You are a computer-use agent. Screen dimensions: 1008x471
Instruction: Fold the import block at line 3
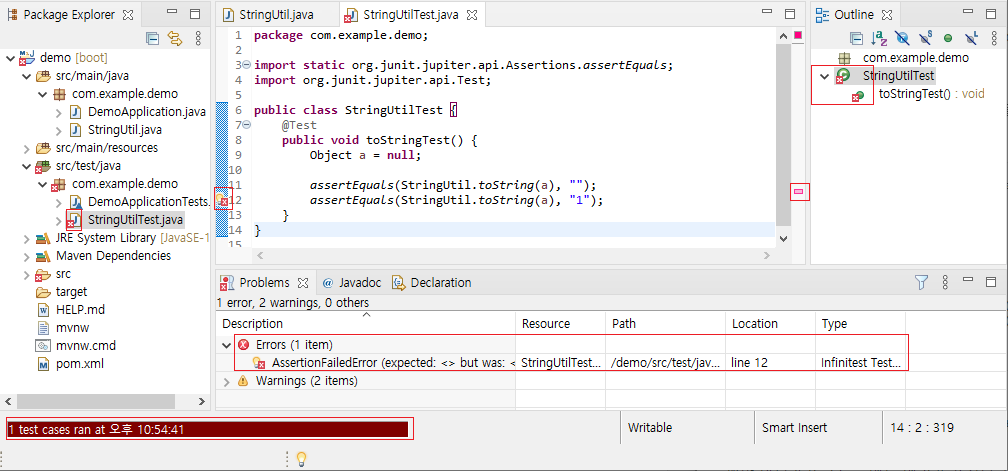coord(248,65)
